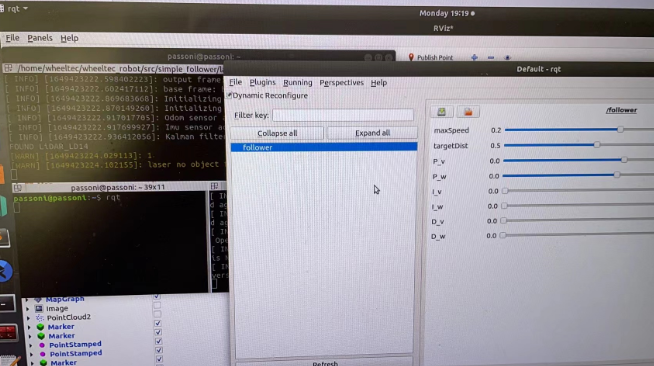Click the grid icon left of passoni@passoni 39x11 title
Viewport: 654px width, 366px height.
pos(18,188)
